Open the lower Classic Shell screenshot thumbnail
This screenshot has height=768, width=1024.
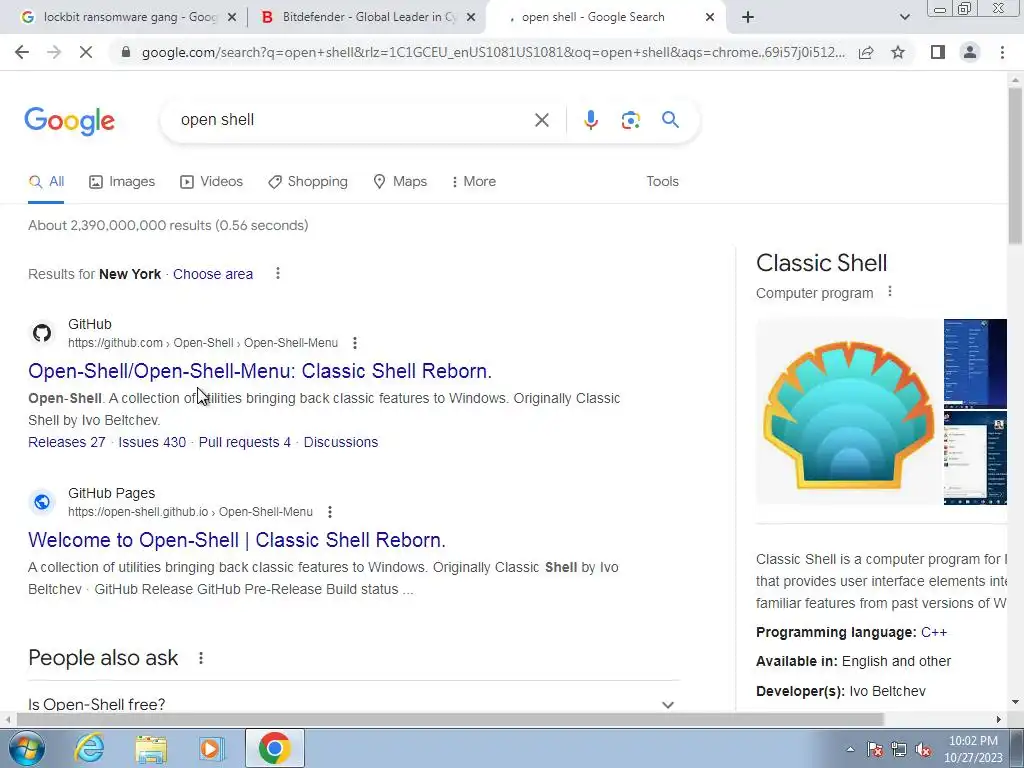click(975, 458)
